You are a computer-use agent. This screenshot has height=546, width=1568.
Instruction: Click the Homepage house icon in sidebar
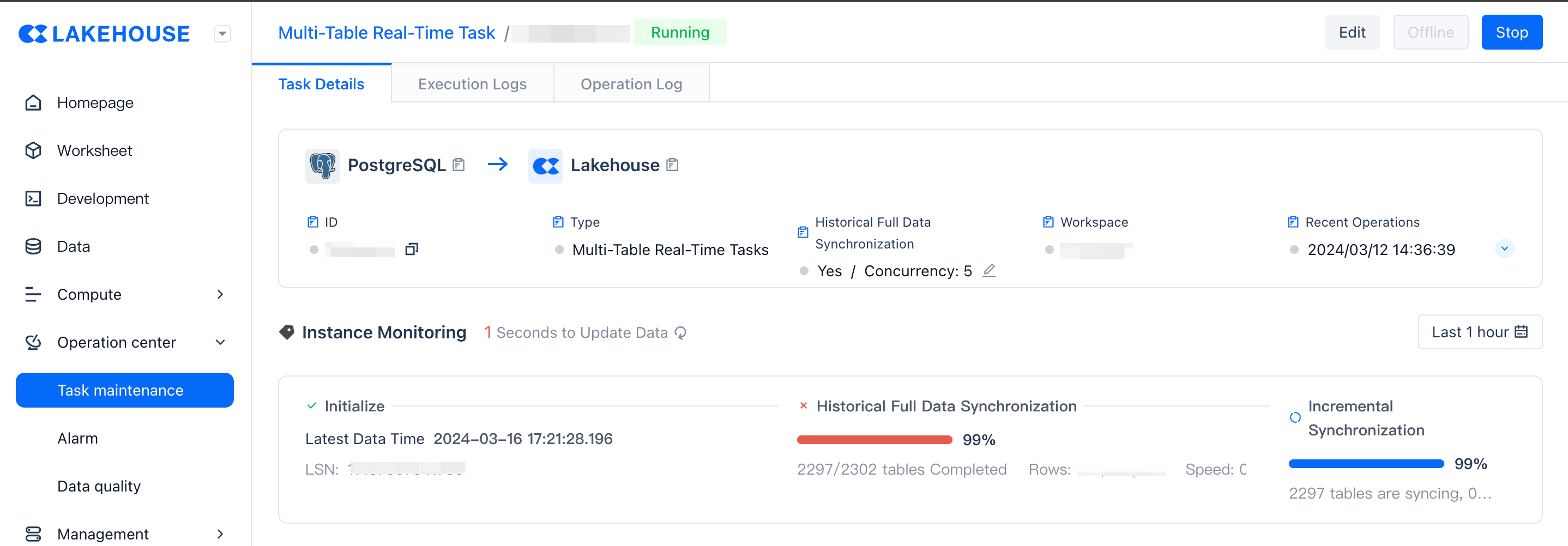[33, 103]
